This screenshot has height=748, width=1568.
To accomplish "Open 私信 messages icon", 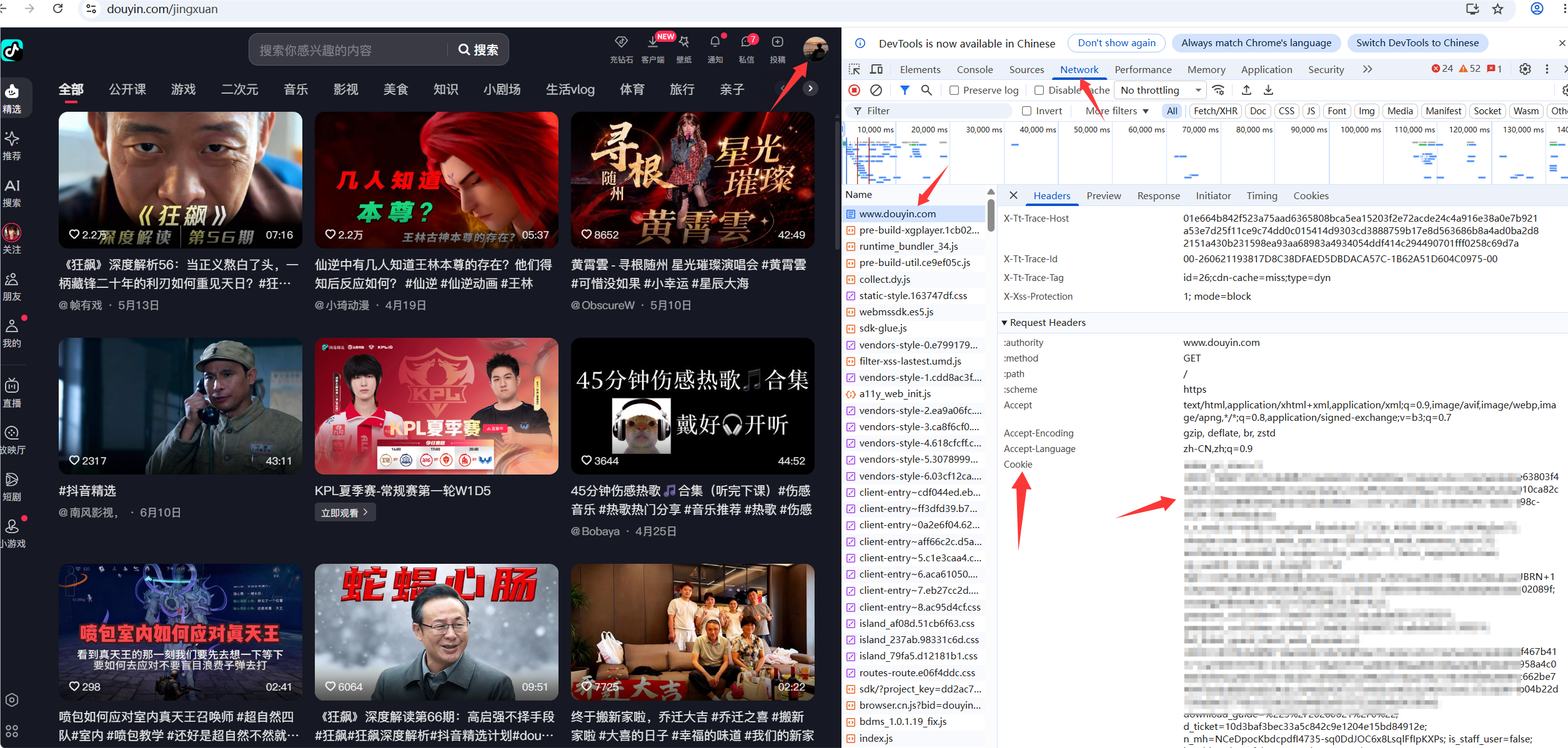I will click(746, 42).
